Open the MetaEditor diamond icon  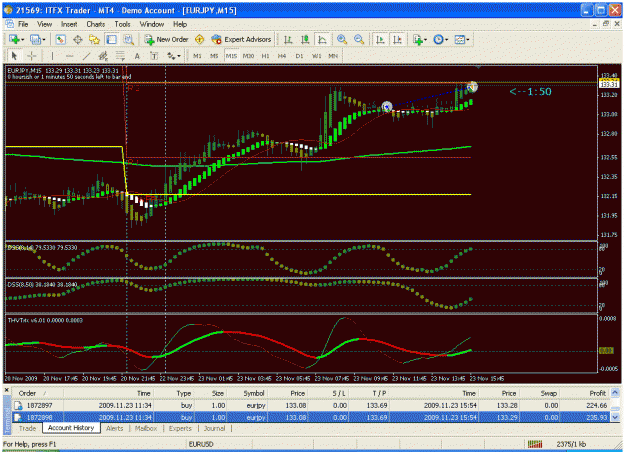coord(200,39)
